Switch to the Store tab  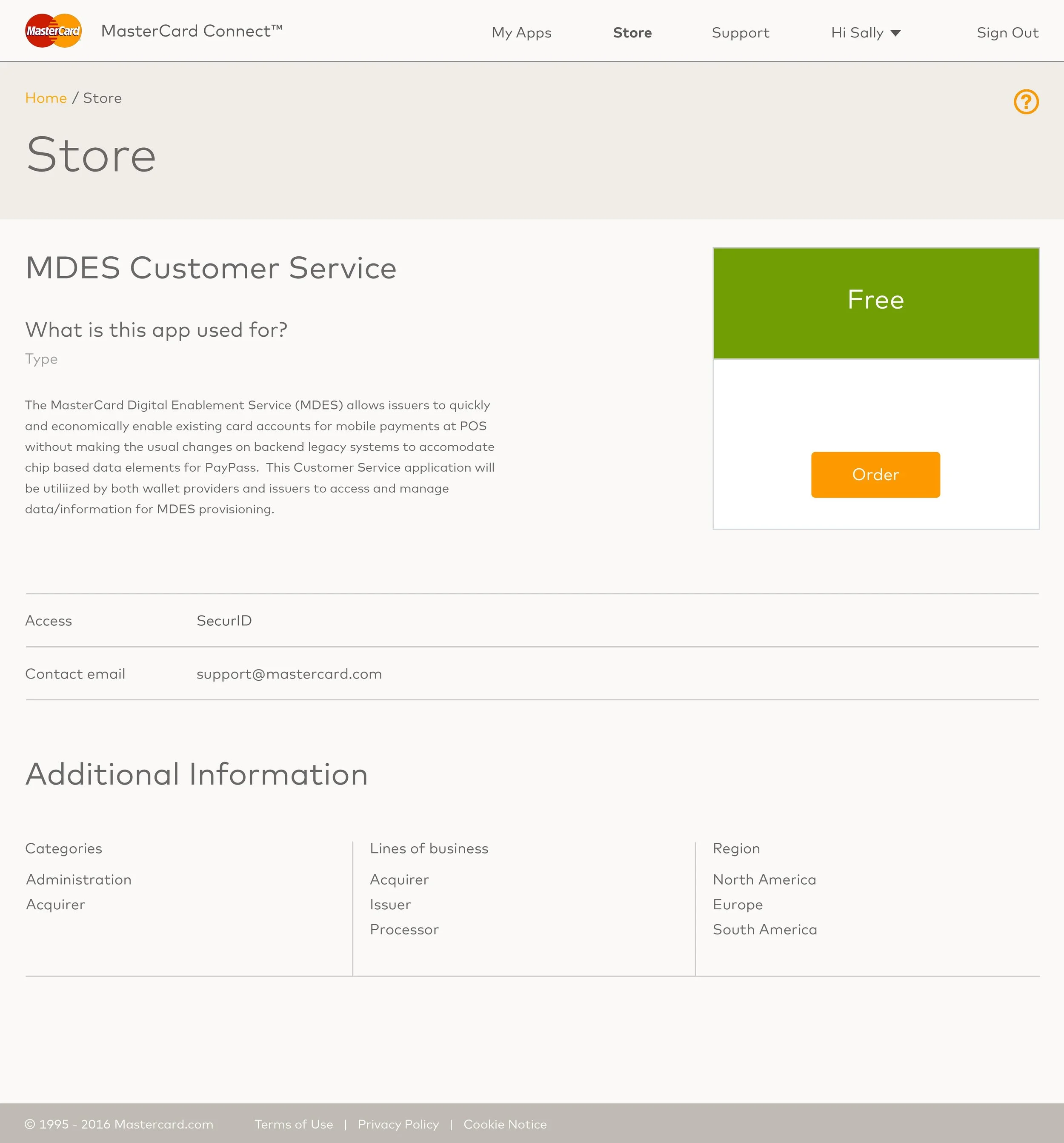632,33
